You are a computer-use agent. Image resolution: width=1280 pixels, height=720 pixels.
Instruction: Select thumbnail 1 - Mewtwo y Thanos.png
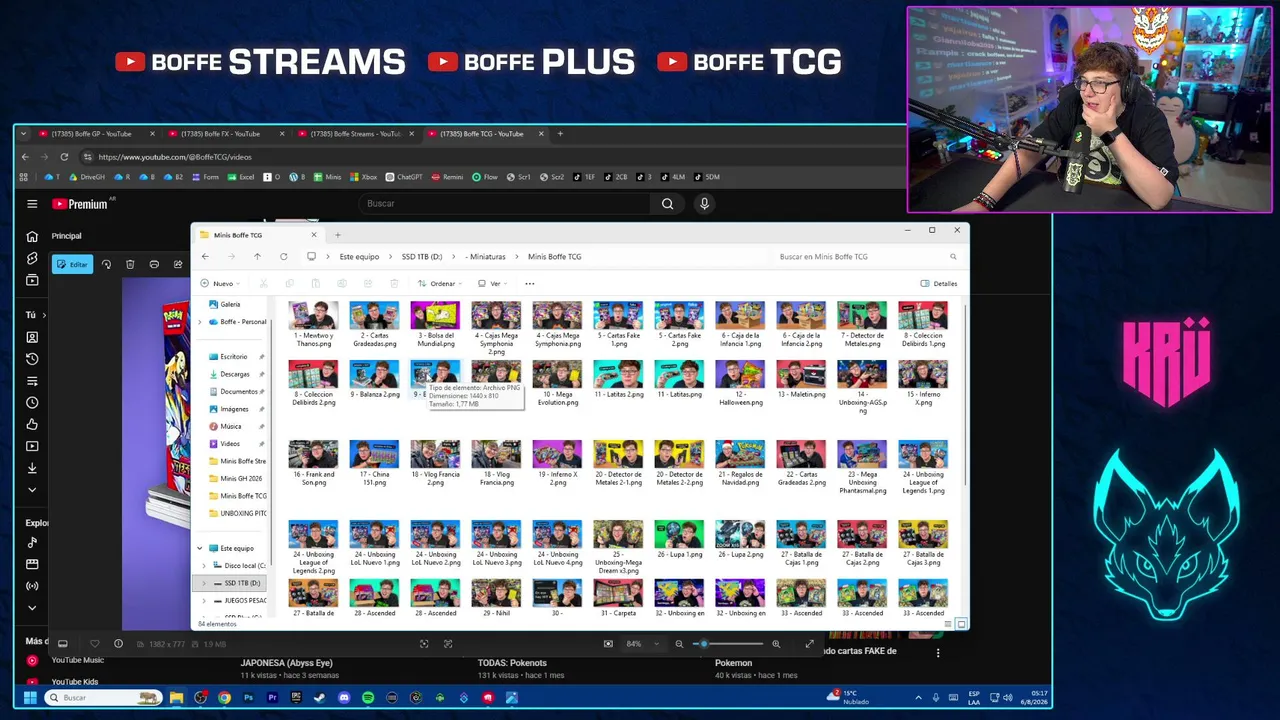pos(313,325)
